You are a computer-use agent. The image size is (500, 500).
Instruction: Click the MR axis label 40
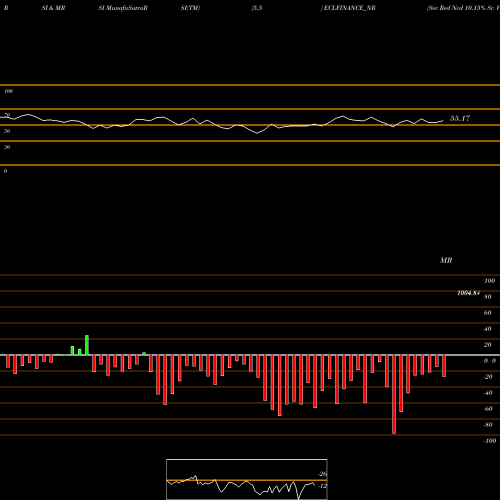(x=488, y=329)
